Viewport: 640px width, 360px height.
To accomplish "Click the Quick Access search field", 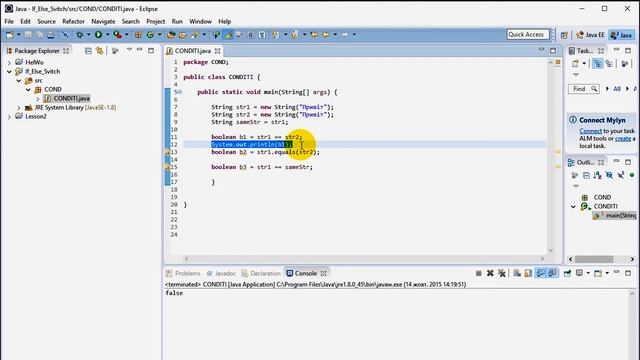I will tap(528, 35).
